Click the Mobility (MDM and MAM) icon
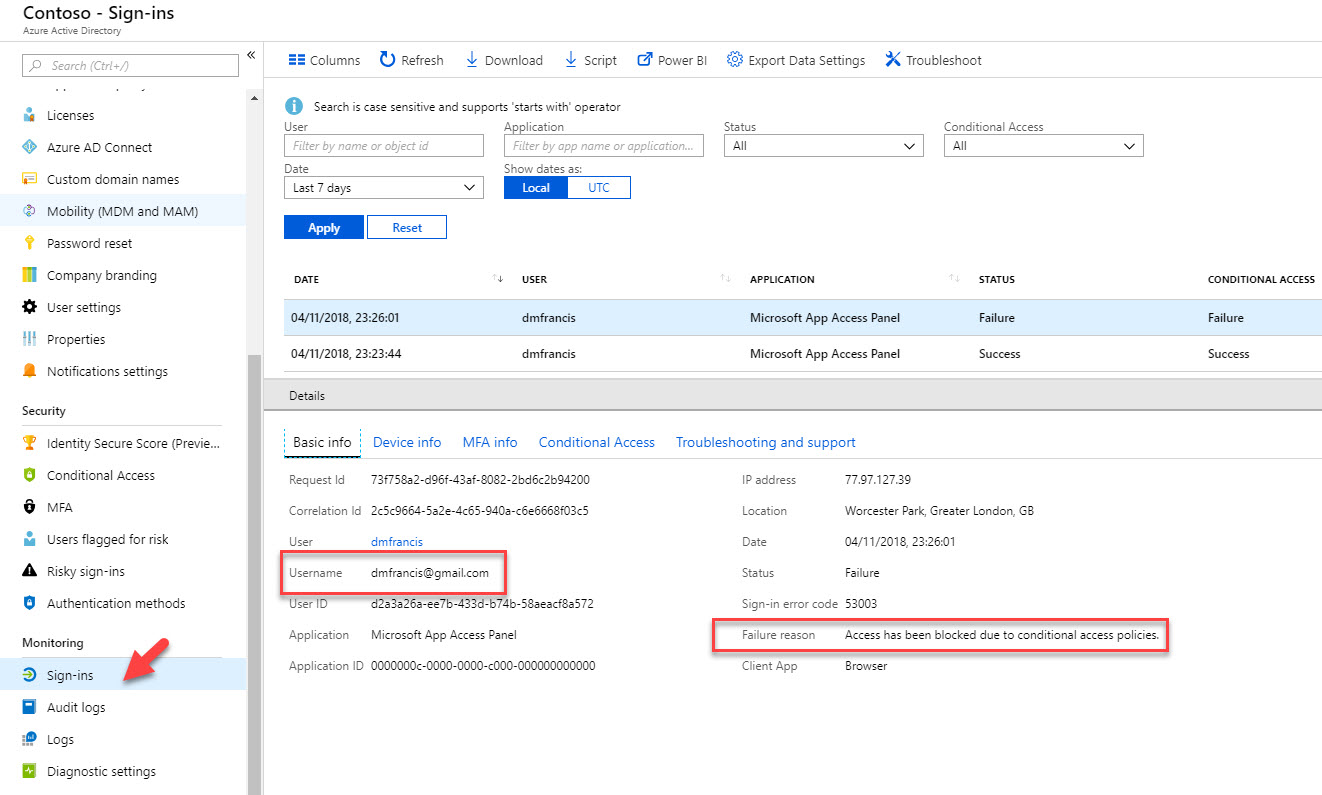This screenshot has width=1322, height=795. tap(29, 211)
